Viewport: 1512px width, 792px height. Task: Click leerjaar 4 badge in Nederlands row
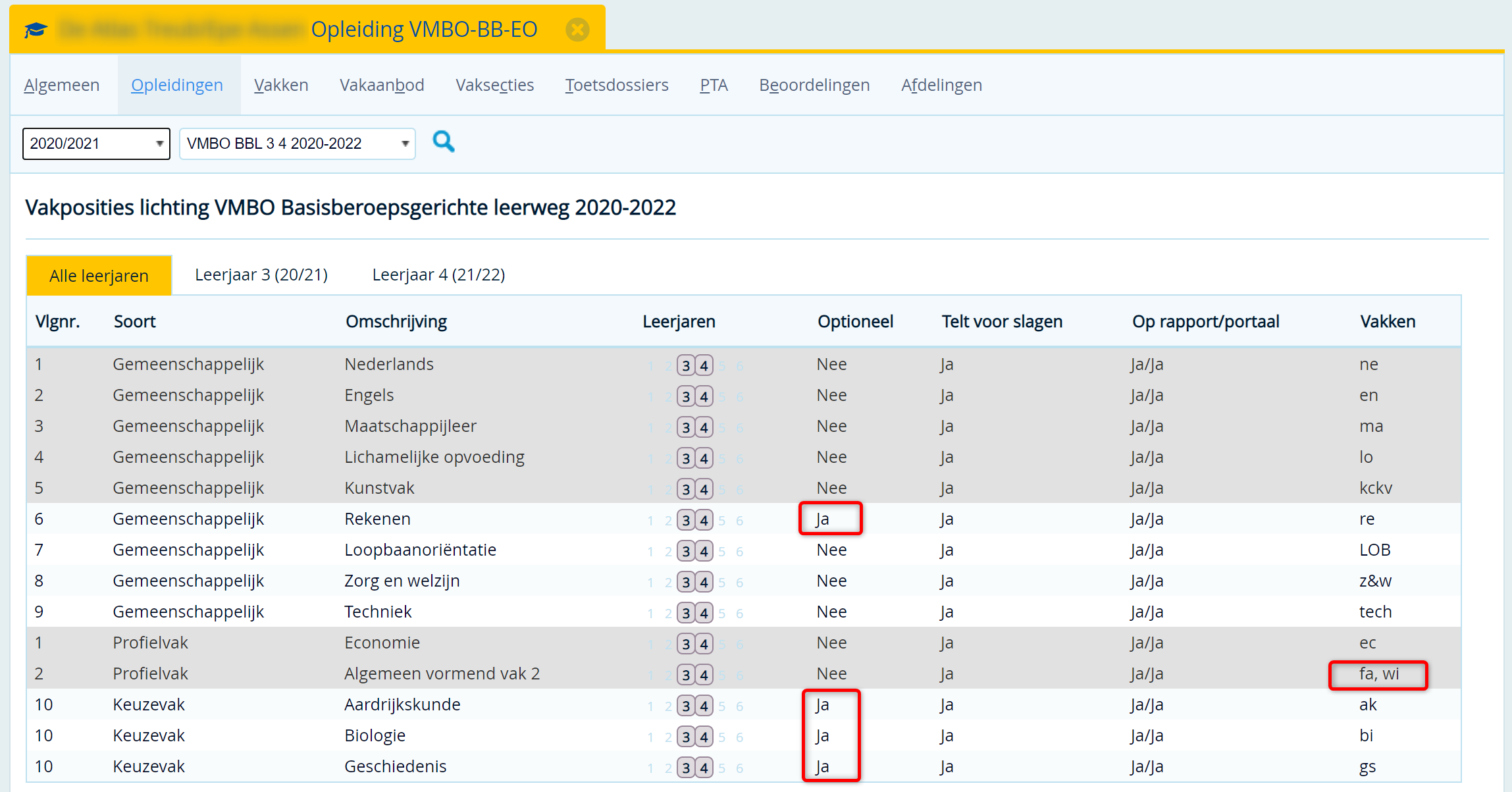click(x=704, y=365)
